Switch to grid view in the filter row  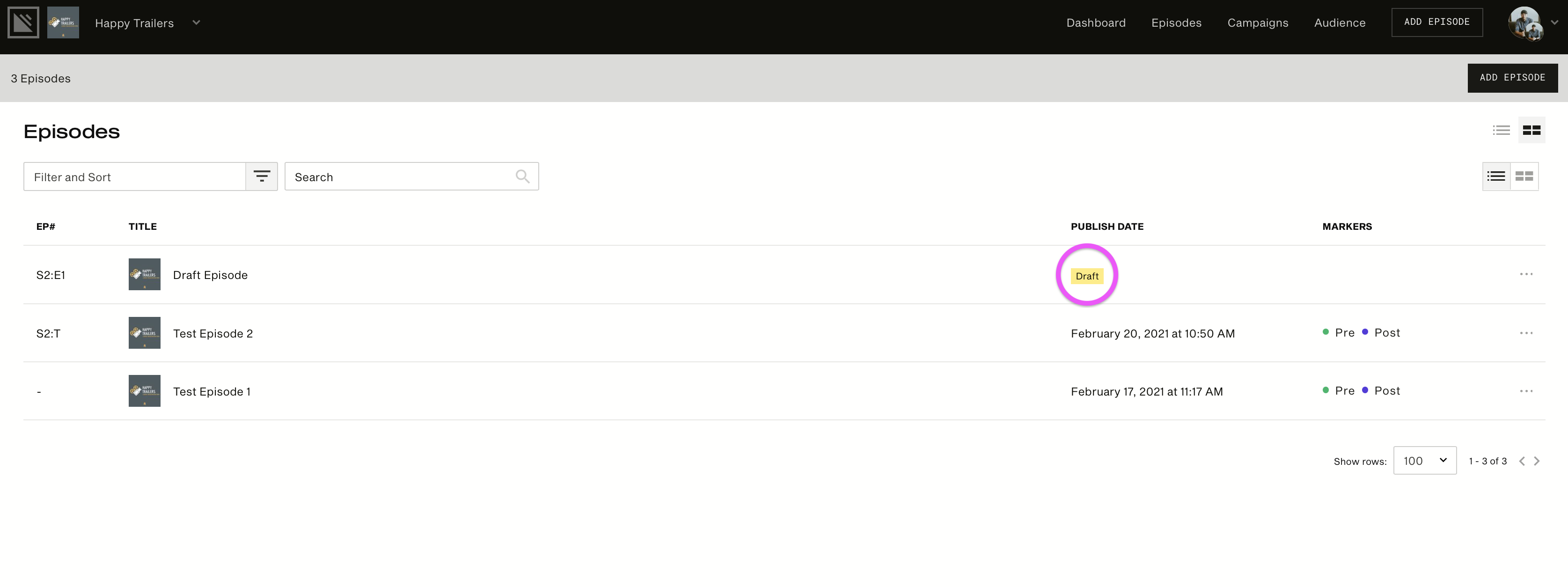point(1524,176)
